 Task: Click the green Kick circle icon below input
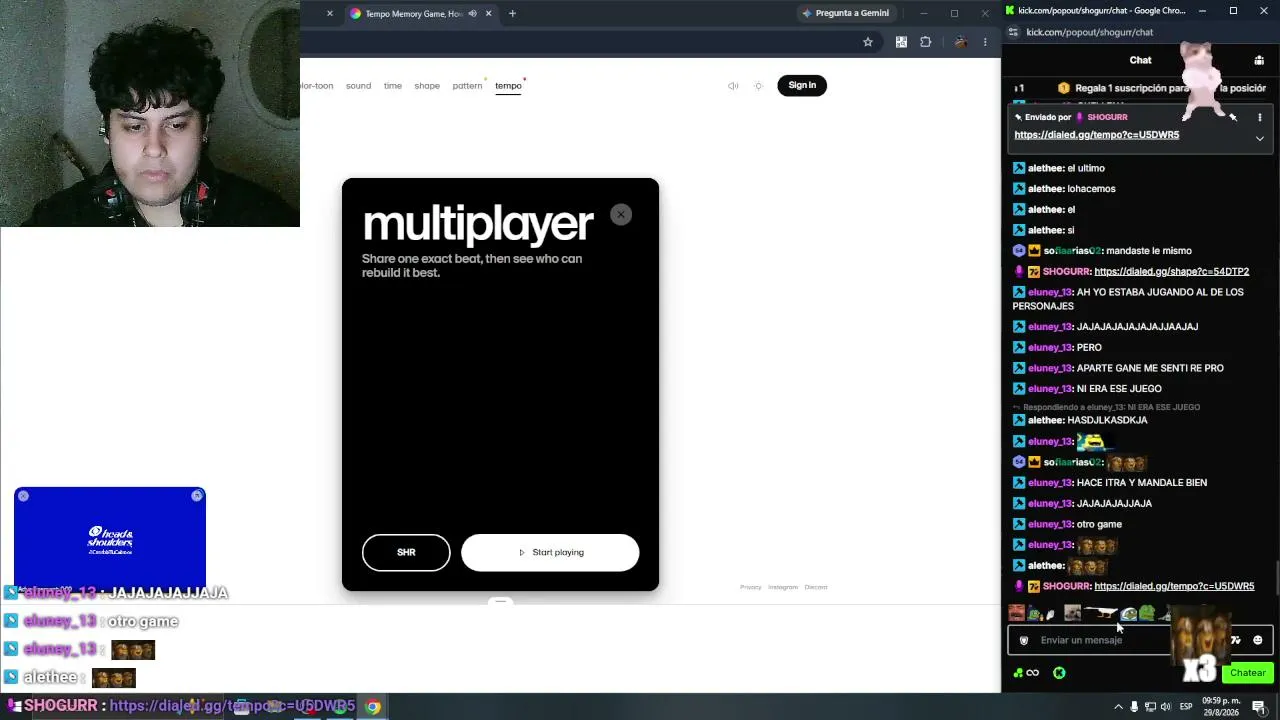[1059, 673]
